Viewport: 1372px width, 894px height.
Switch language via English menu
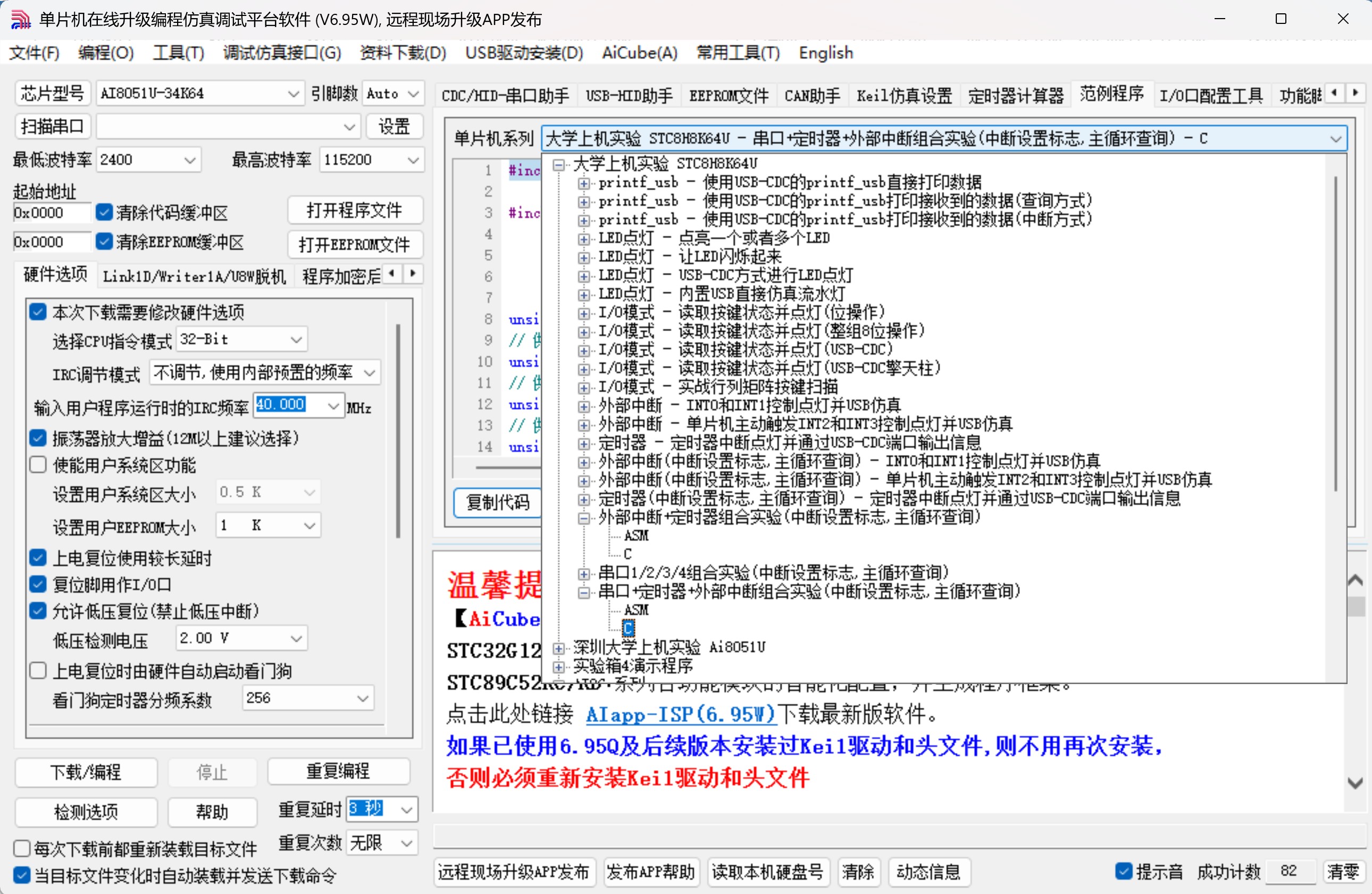click(825, 53)
